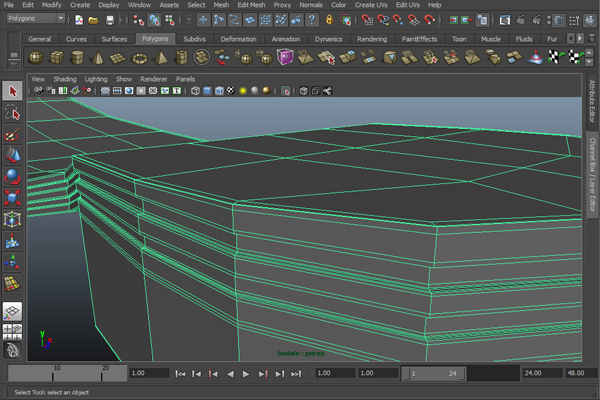Image resolution: width=600 pixels, height=400 pixels.
Task: Toggle snap to curves magnet icon
Action: tap(383, 20)
